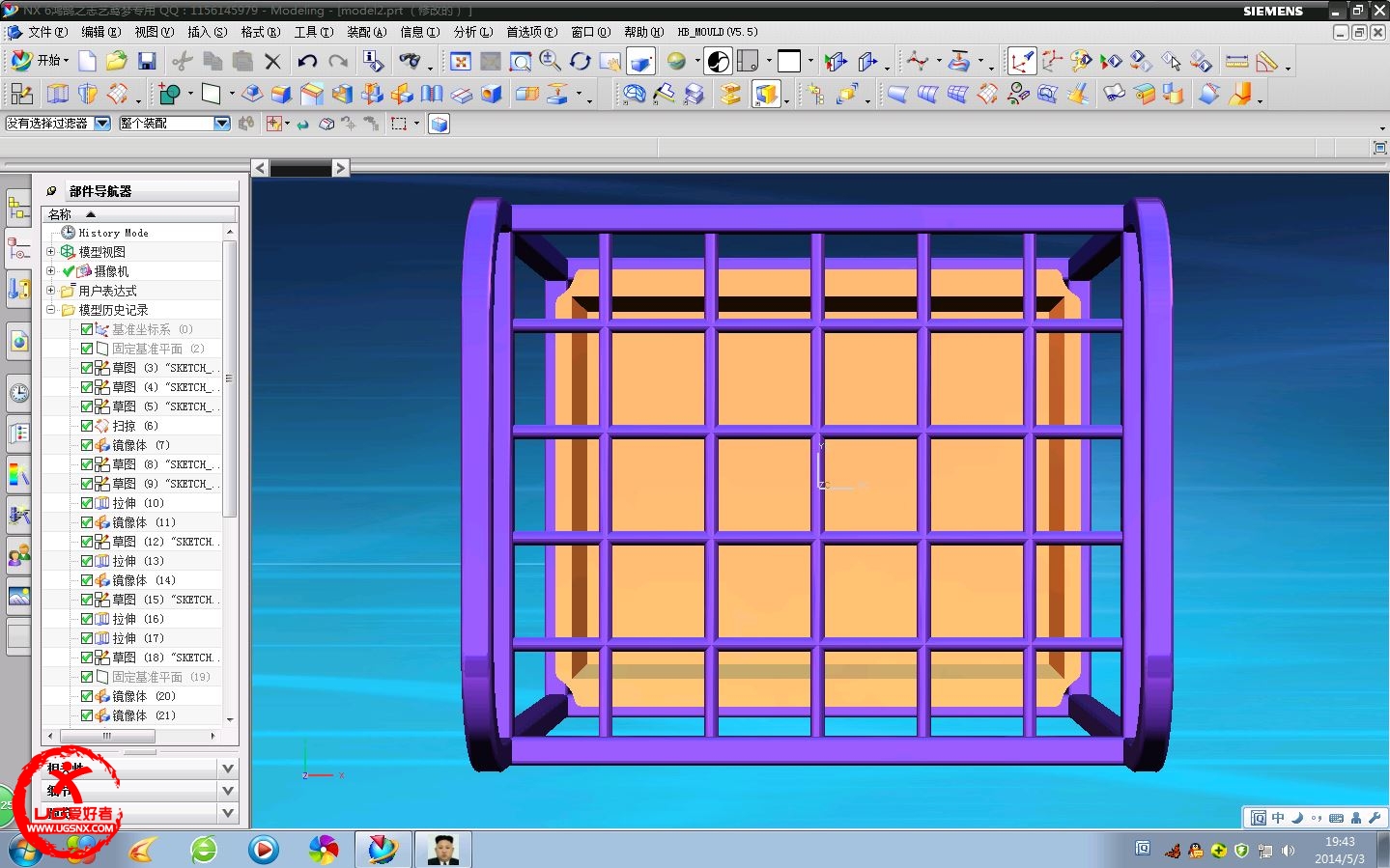Open the Internet Explorer side tab
The height and width of the screenshot is (868, 1390).
(18, 341)
